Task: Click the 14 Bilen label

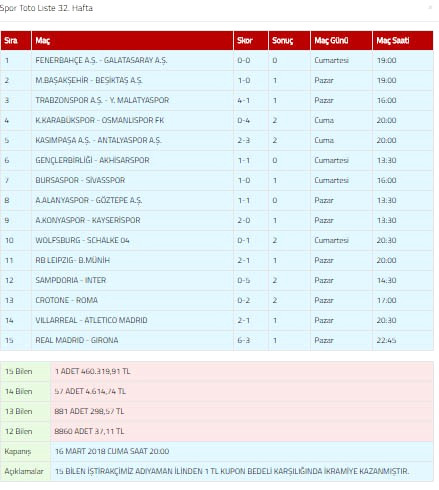Action: pyautogui.click(x=19, y=391)
